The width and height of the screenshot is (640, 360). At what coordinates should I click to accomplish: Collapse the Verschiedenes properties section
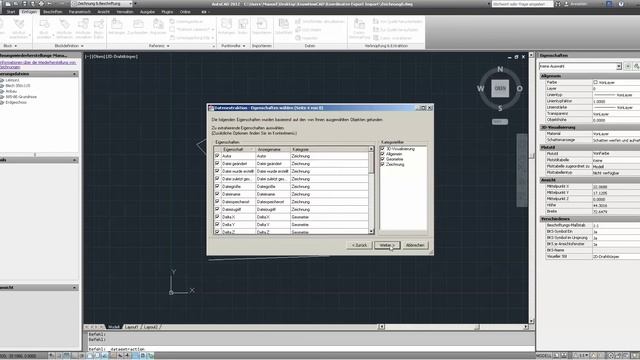(589, 219)
